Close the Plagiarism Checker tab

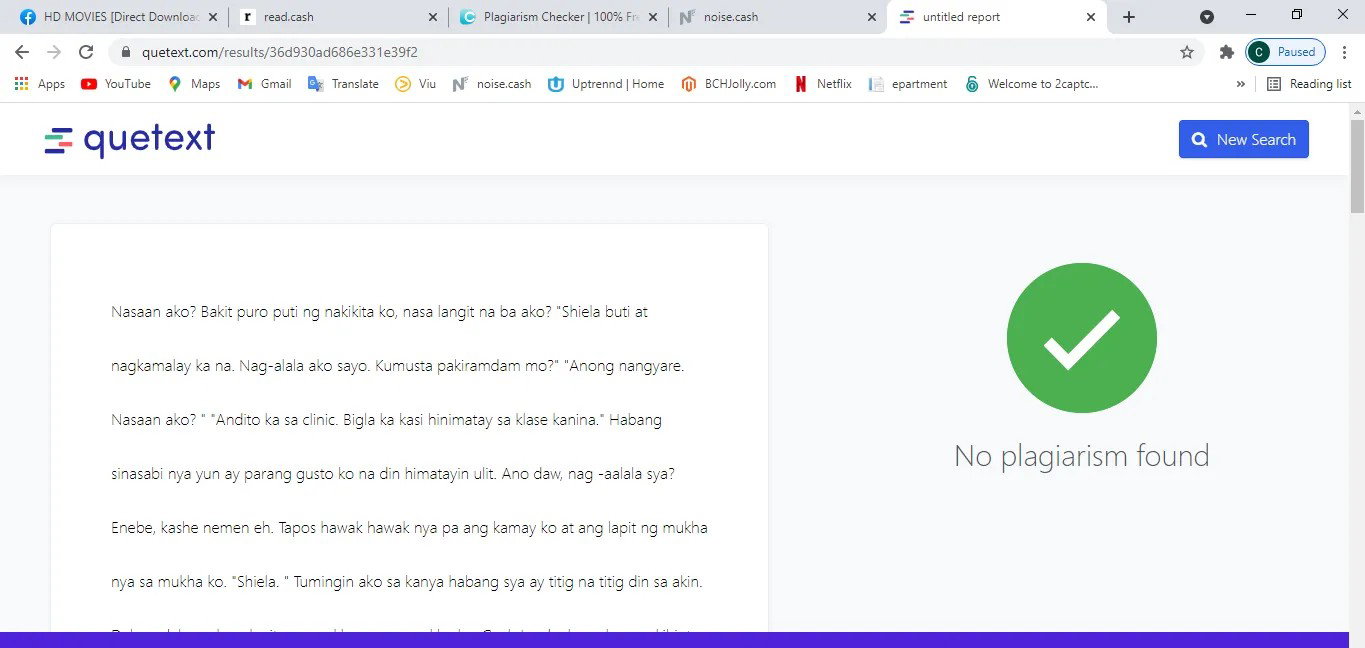coord(653,17)
